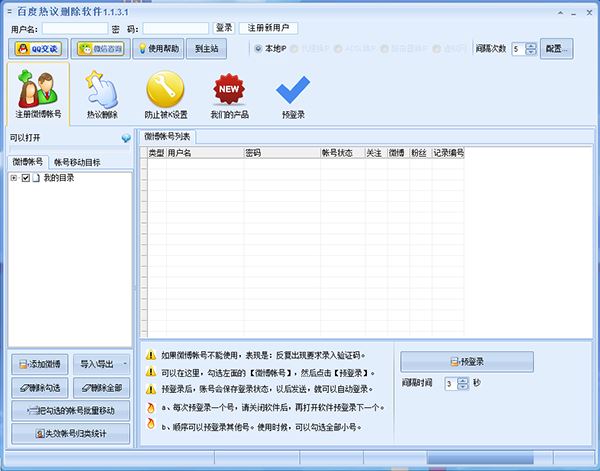Click the 我们的产品 NEW icon
Screen dimensions: 600x471
pos(230,94)
